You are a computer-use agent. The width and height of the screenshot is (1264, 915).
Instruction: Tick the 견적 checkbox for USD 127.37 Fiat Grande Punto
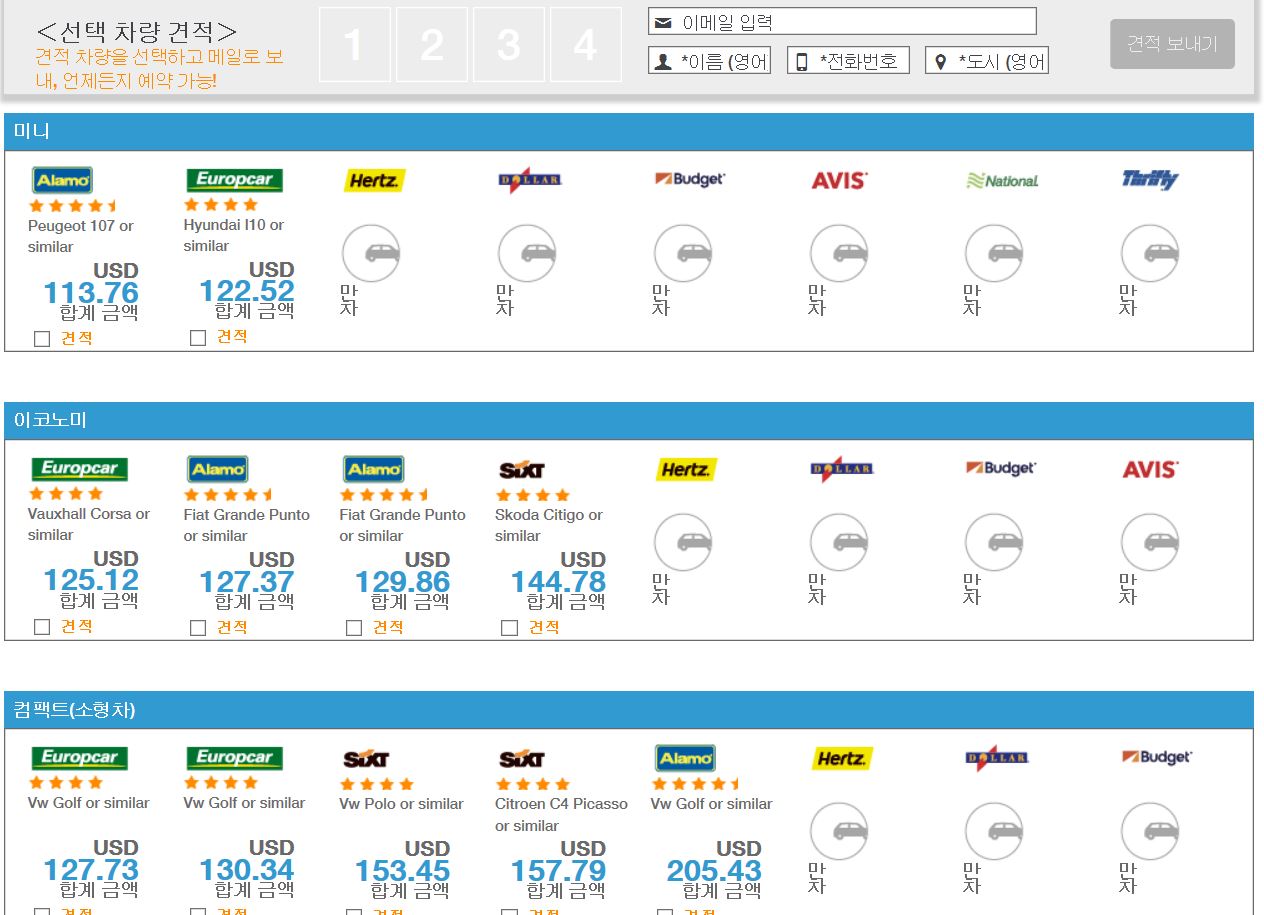198,628
